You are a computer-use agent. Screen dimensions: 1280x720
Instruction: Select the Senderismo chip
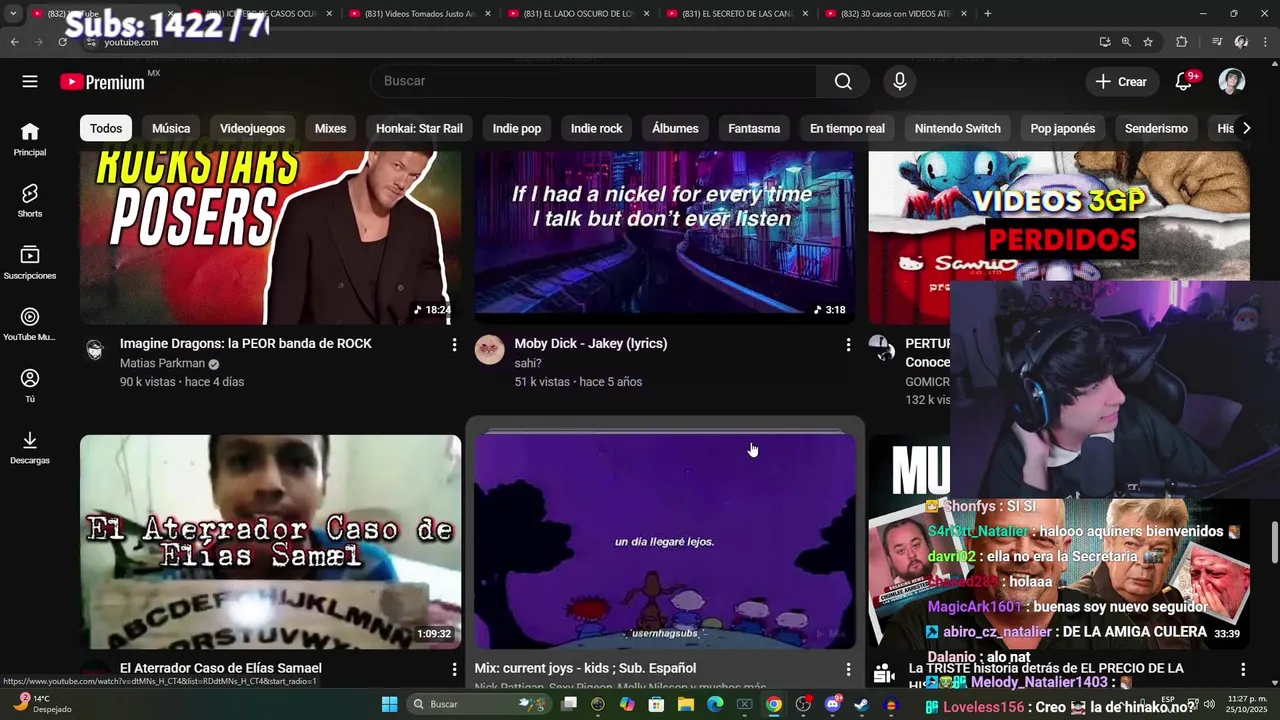click(x=1156, y=128)
